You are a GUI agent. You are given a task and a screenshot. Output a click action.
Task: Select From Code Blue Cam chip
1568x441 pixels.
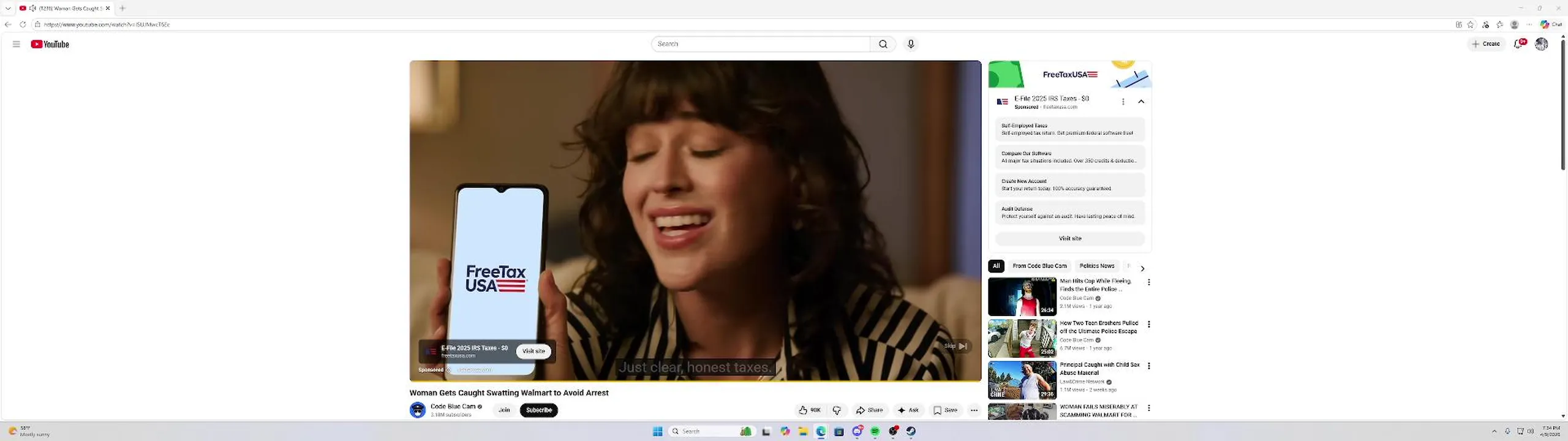pyautogui.click(x=1039, y=266)
